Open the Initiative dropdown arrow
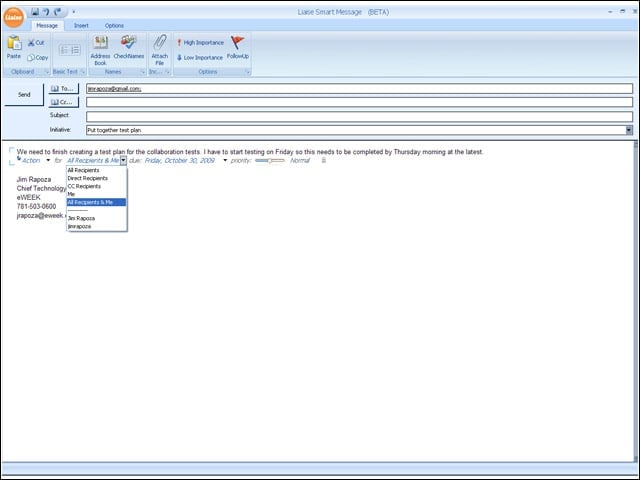 click(629, 130)
